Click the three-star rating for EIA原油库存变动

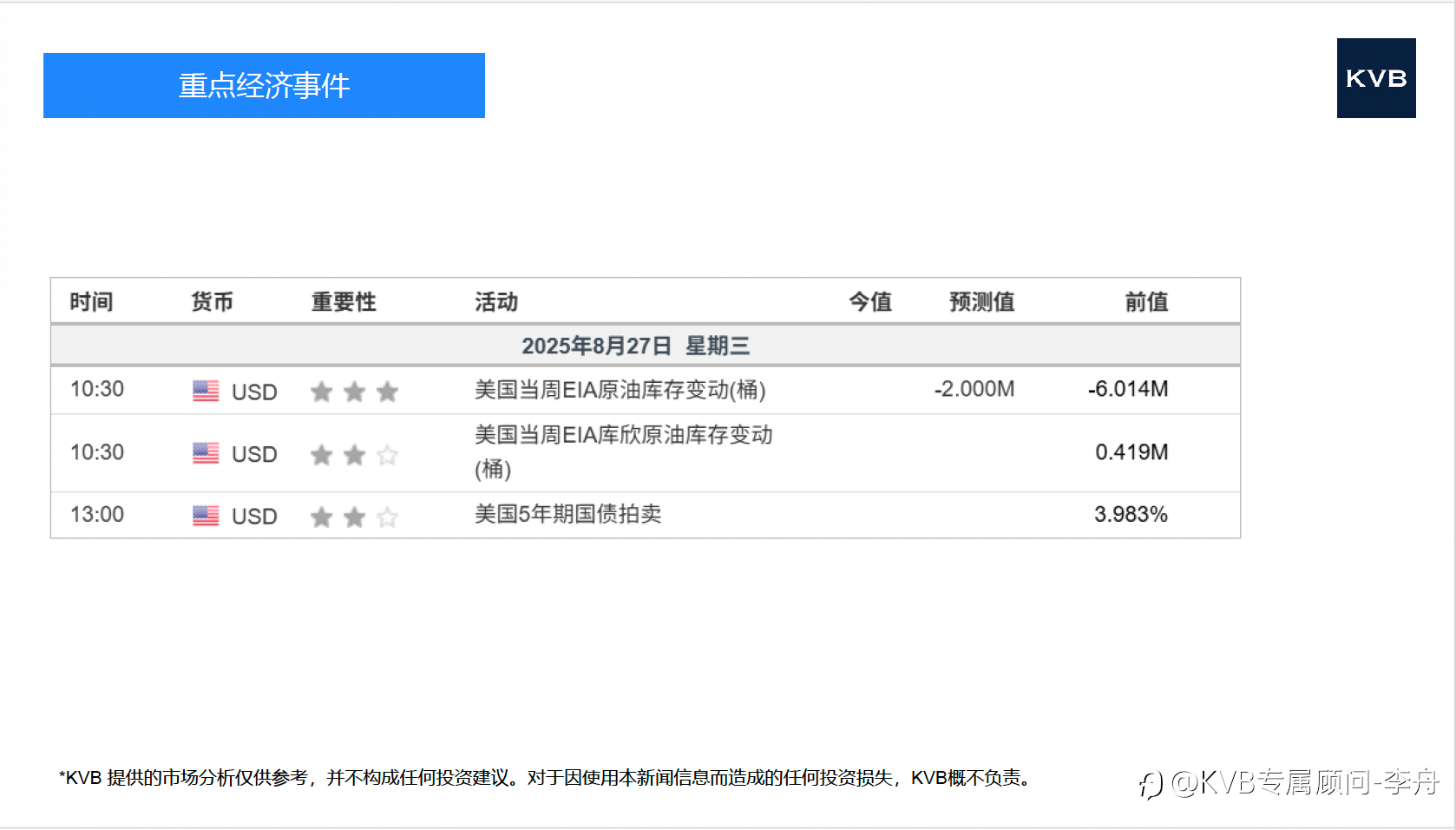tap(354, 392)
